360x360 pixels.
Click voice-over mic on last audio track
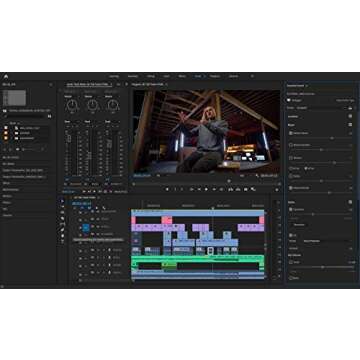(x=109, y=273)
